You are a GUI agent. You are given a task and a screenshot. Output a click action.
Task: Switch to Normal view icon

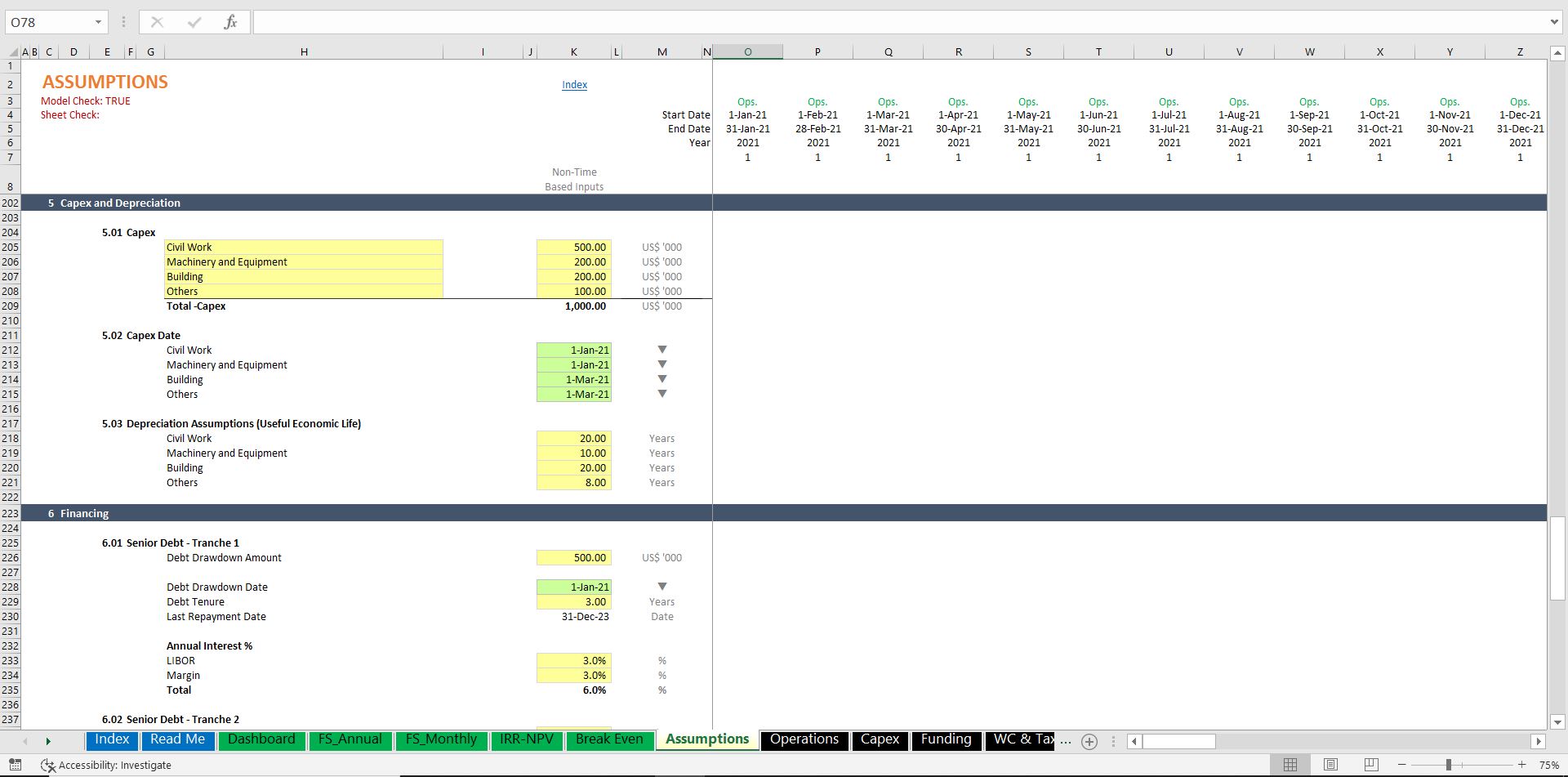(1290, 765)
